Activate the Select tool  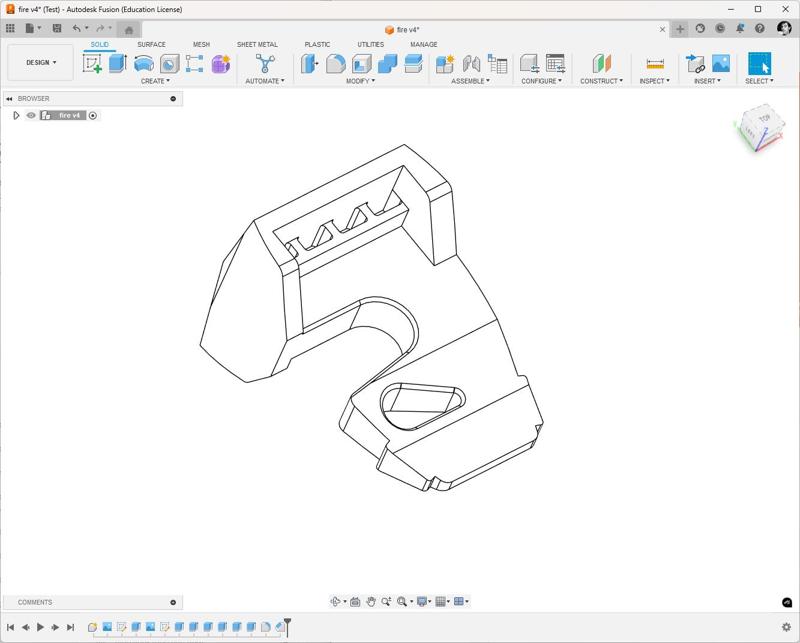(760, 64)
